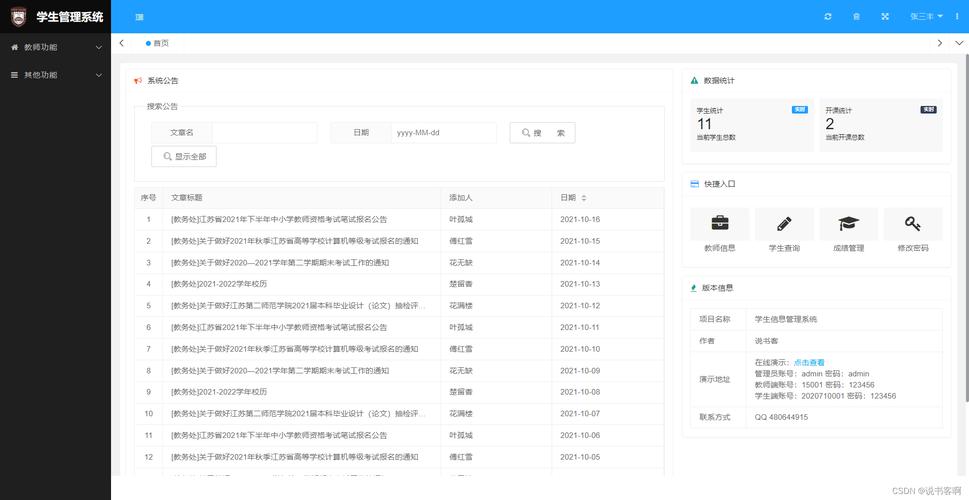Click the home icon beside 教师功能
Image resolution: width=969 pixels, height=500 pixels.
[x=15, y=47]
